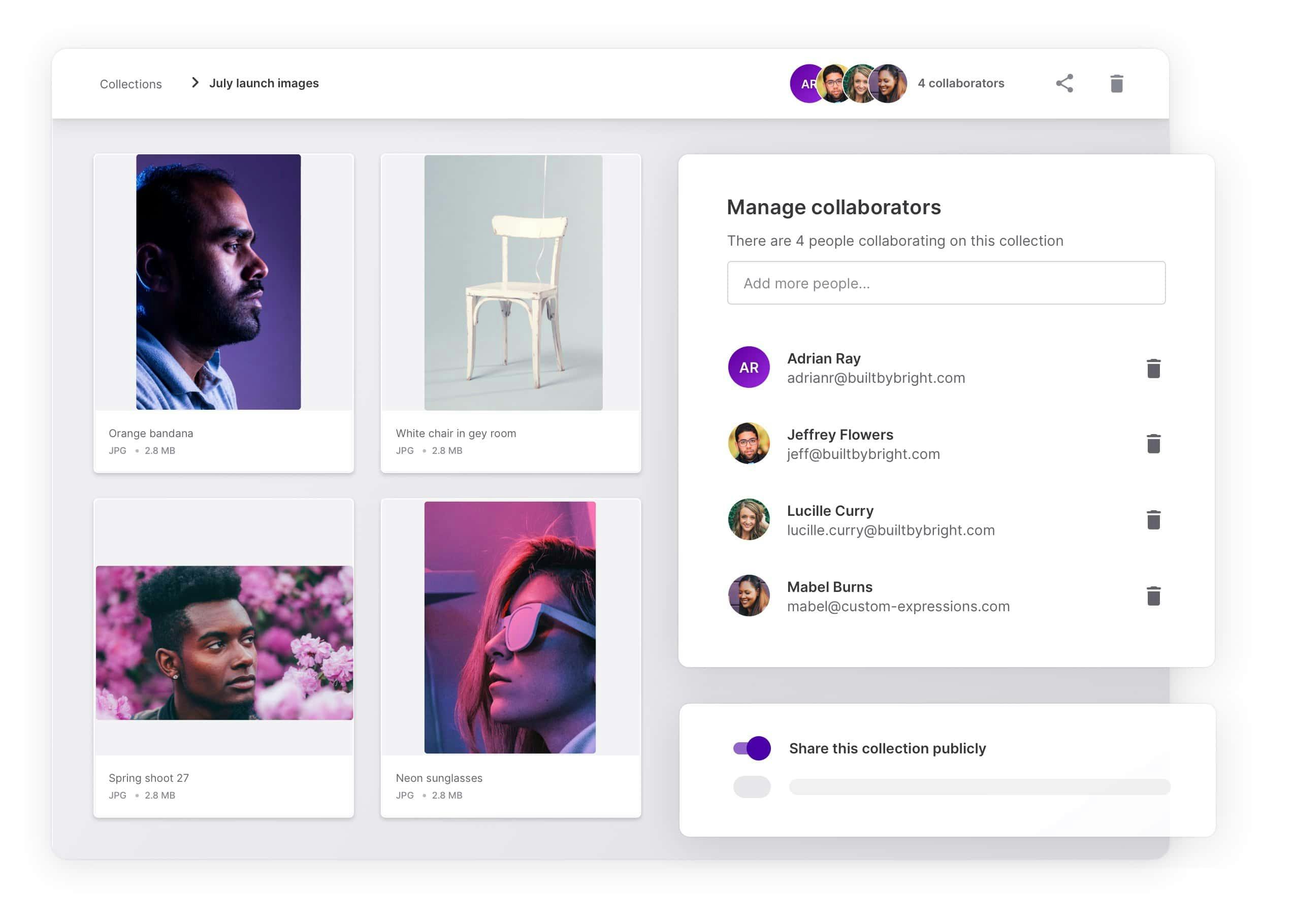The width and height of the screenshot is (1295, 924).
Task: Delete Jeffrey Flowers from collaborators
Action: [1153, 444]
